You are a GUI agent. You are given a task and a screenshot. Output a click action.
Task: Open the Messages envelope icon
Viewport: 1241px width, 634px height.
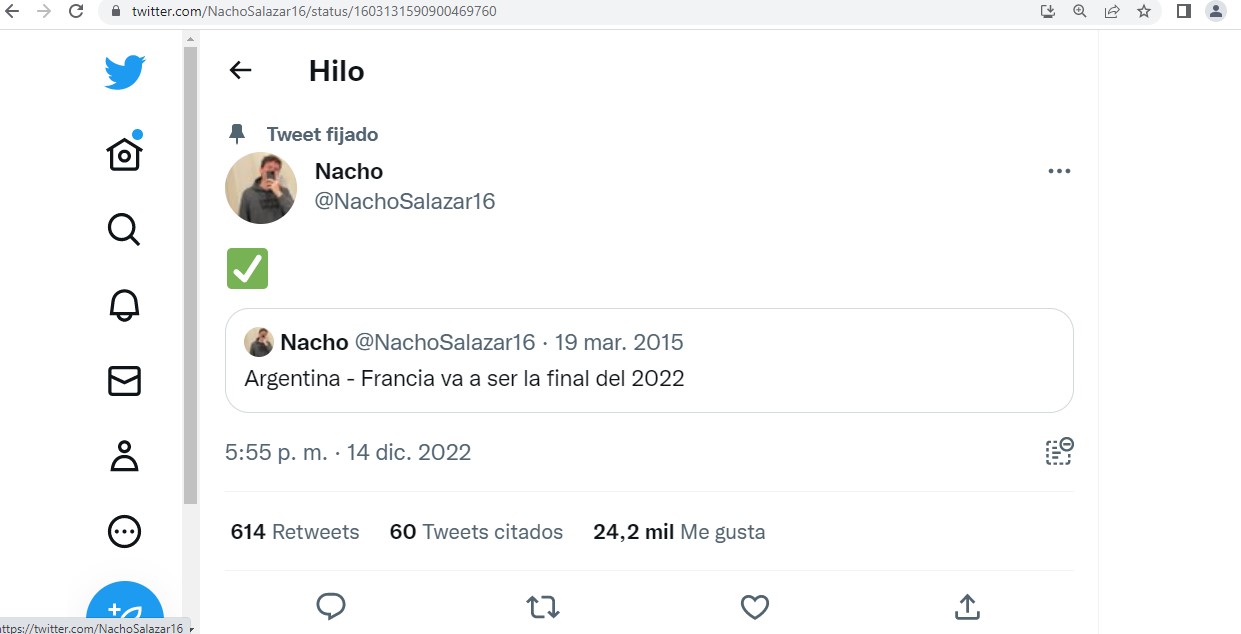[x=125, y=381]
